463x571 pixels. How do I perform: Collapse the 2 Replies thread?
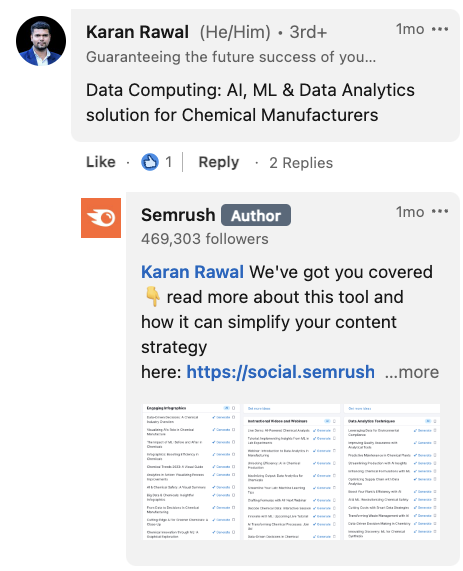point(301,163)
